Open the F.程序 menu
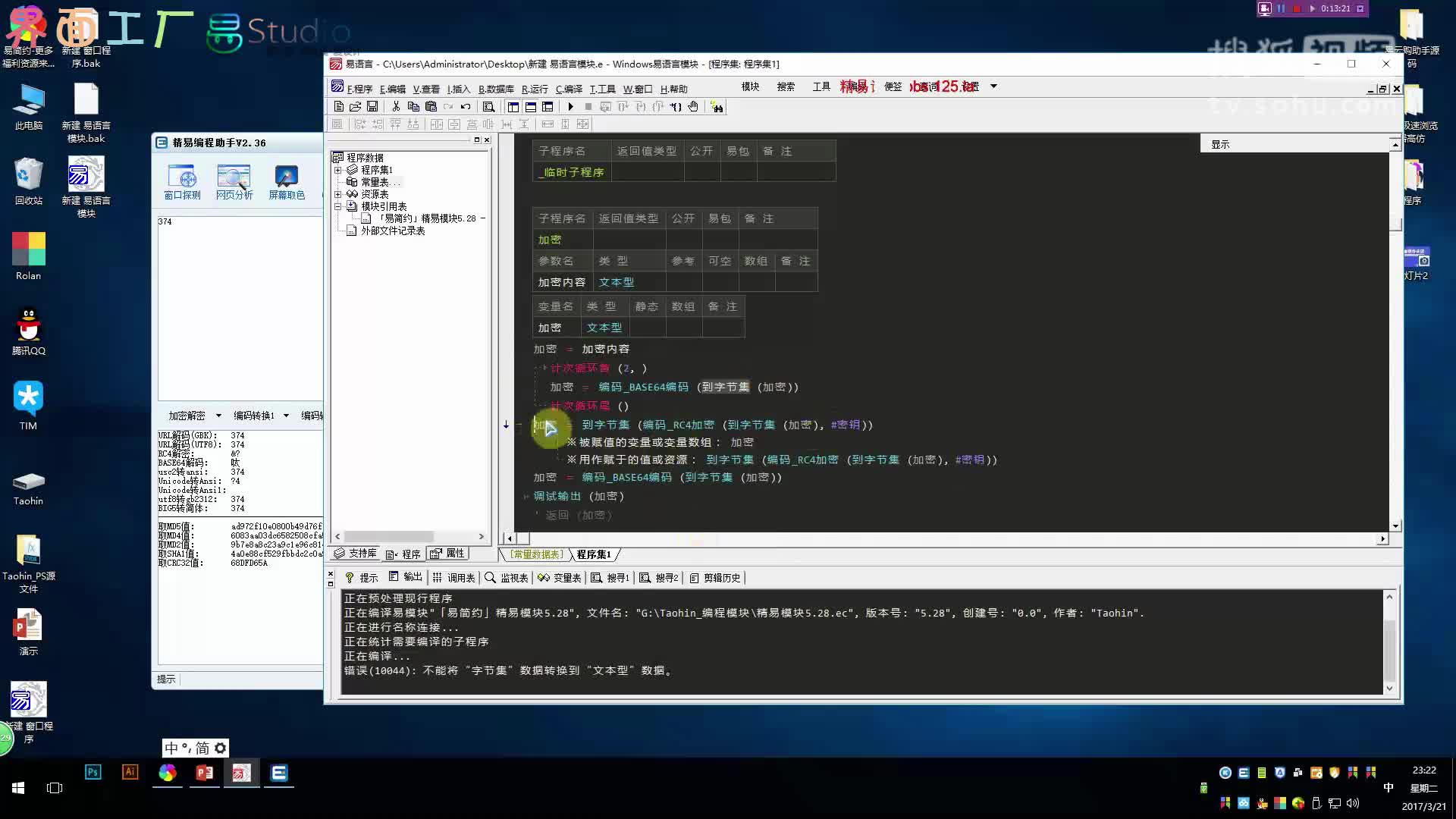 (x=359, y=89)
